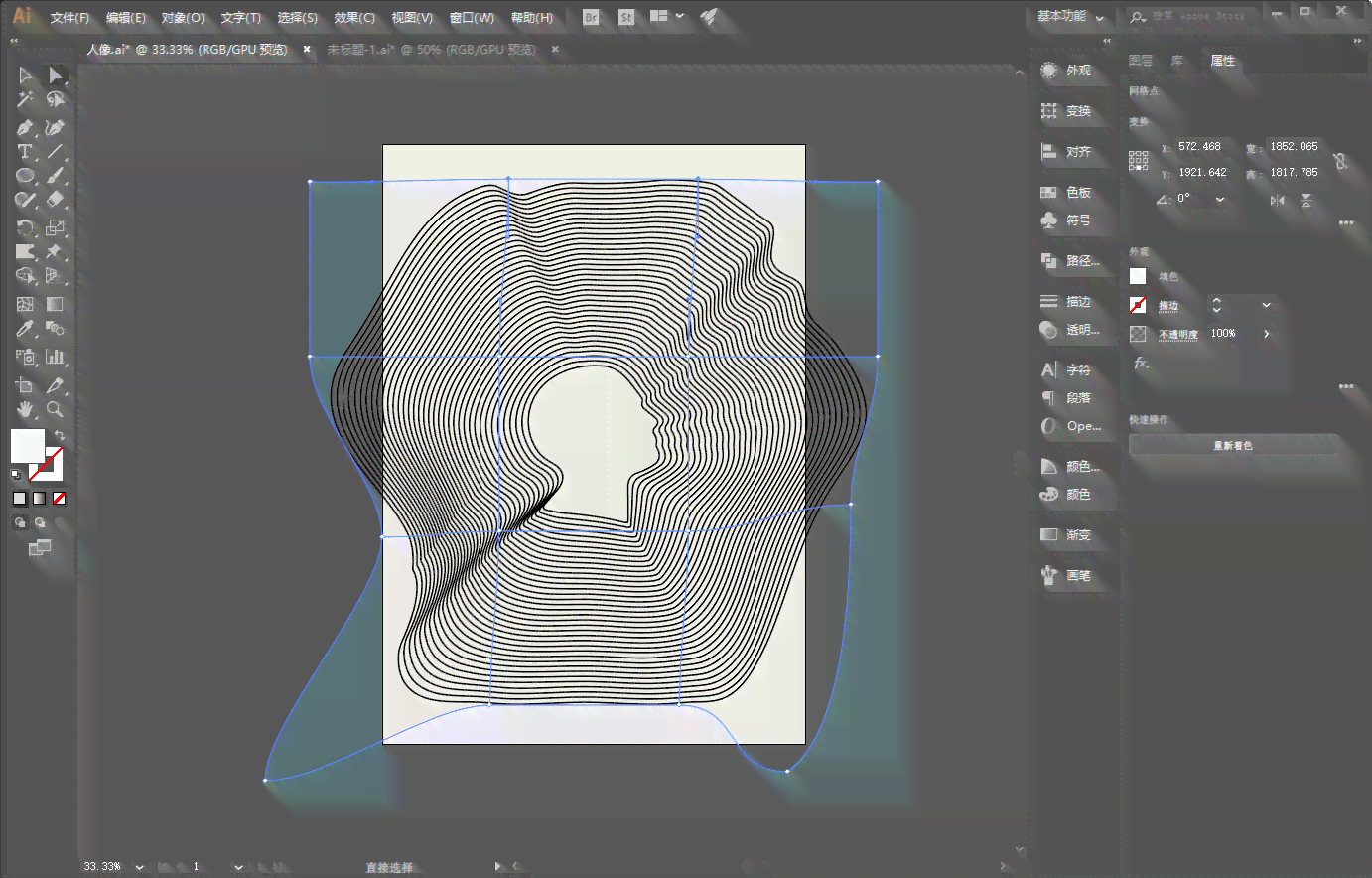Image resolution: width=1372 pixels, height=878 pixels.
Task: Select the Eyedropper tool
Action: [25, 329]
